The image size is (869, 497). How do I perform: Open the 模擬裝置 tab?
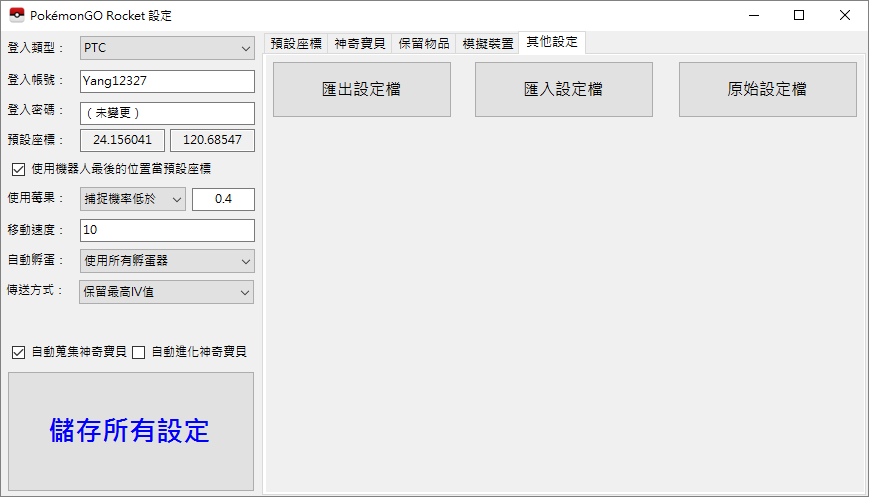point(488,44)
